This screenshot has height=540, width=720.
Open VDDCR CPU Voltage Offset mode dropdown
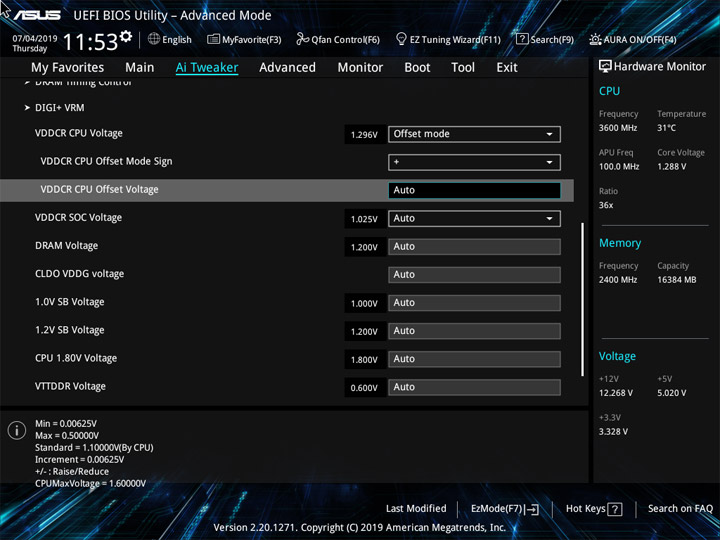click(474, 134)
